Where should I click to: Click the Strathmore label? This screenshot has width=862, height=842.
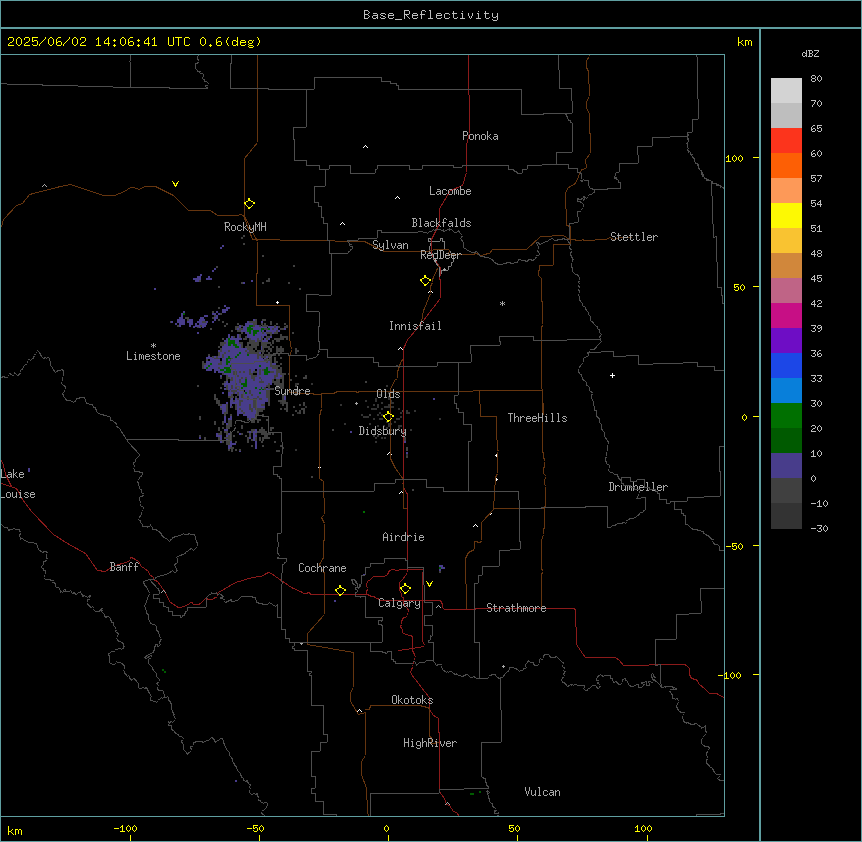coord(516,608)
